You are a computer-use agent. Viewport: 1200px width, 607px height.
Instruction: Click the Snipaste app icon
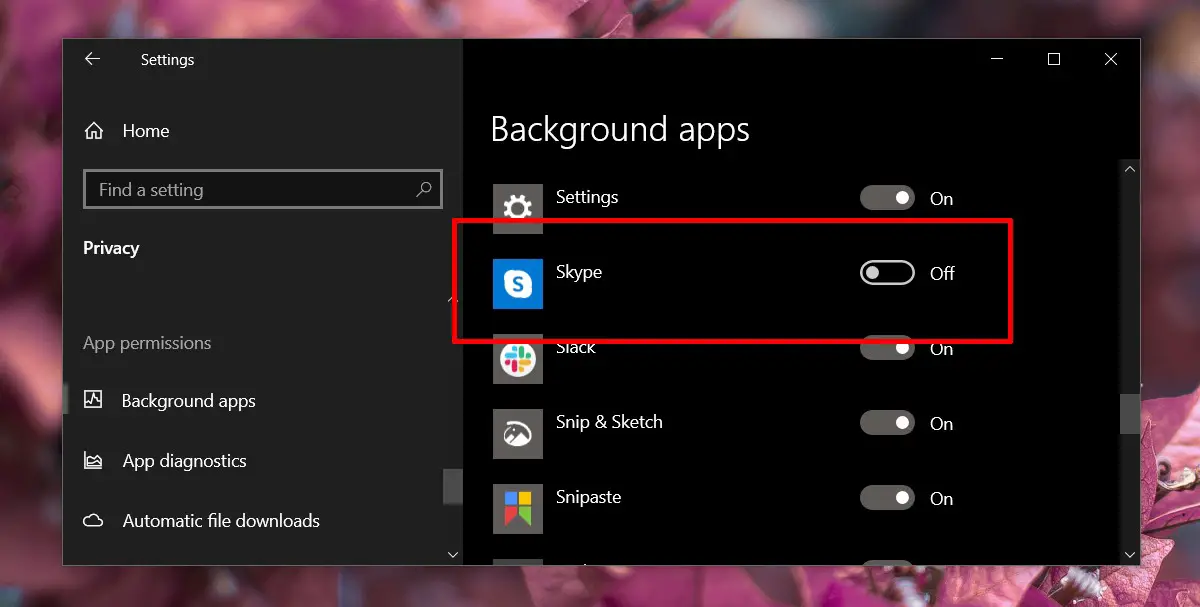point(518,508)
